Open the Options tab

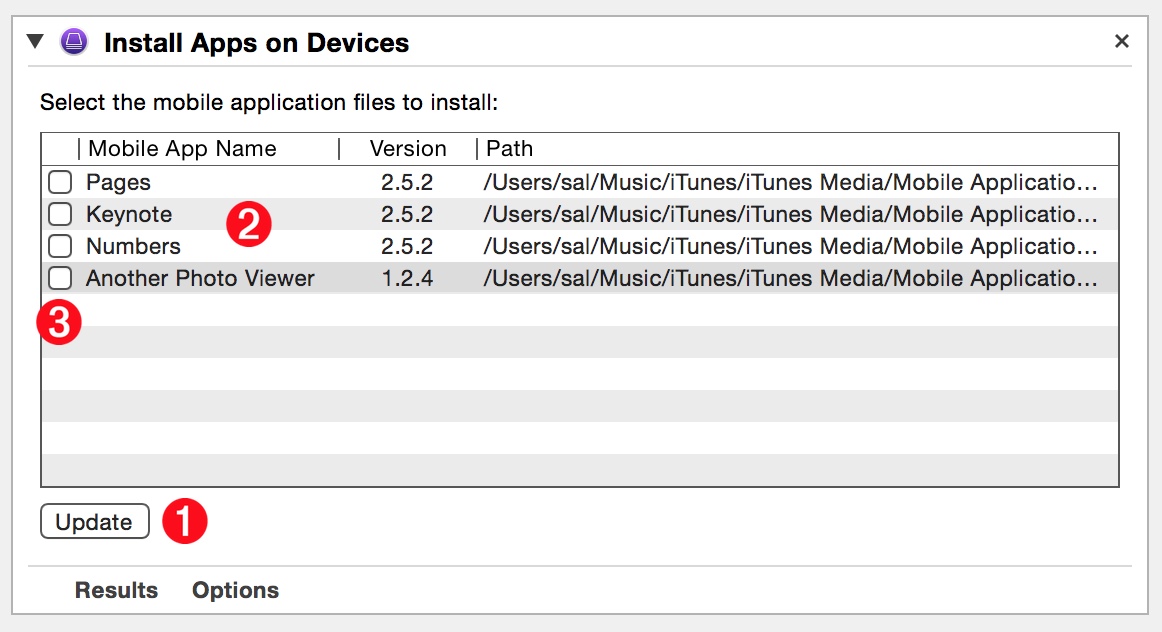coord(236,590)
